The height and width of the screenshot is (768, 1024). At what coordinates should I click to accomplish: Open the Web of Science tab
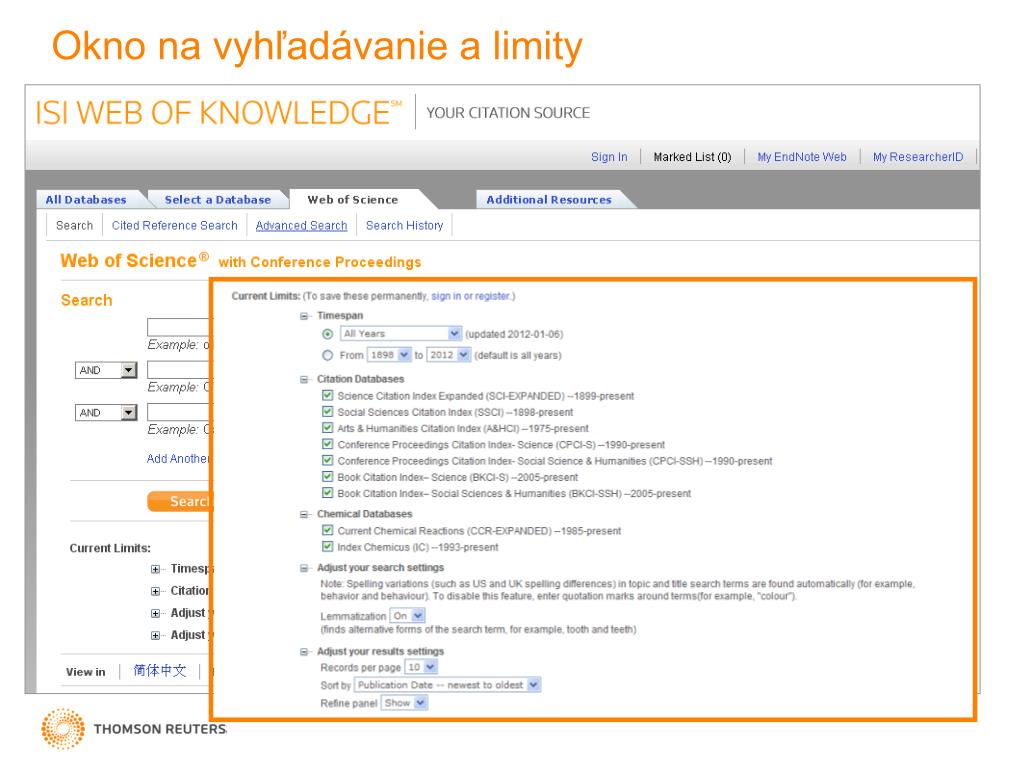click(x=353, y=200)
